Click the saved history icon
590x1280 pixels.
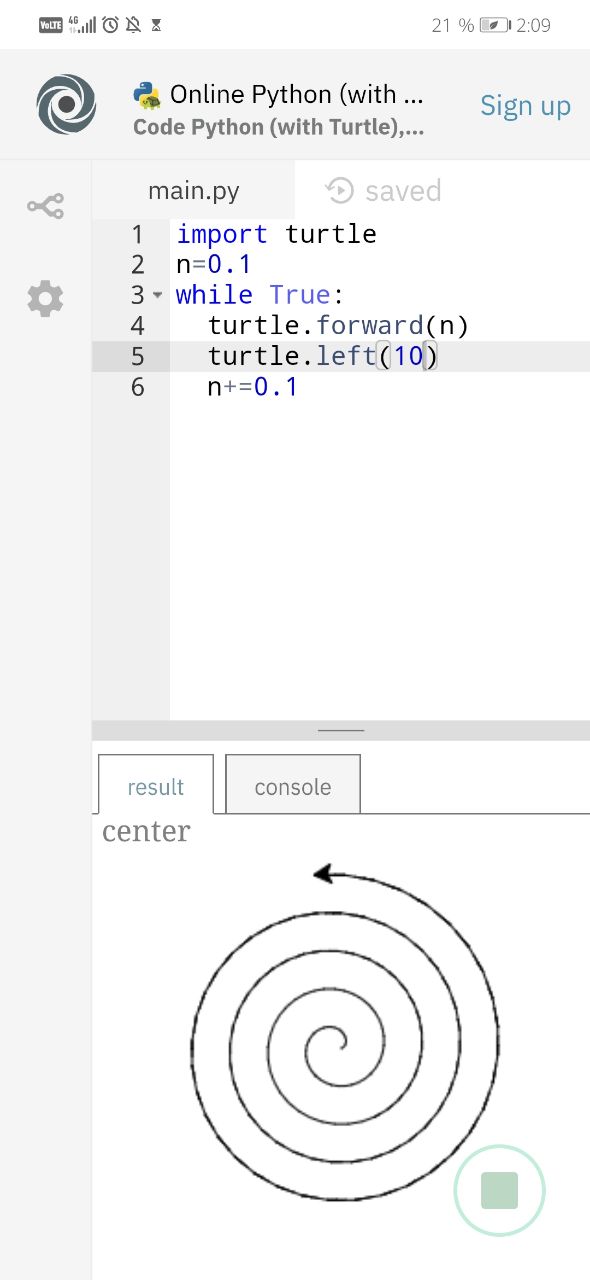click(x=340, y=190)
